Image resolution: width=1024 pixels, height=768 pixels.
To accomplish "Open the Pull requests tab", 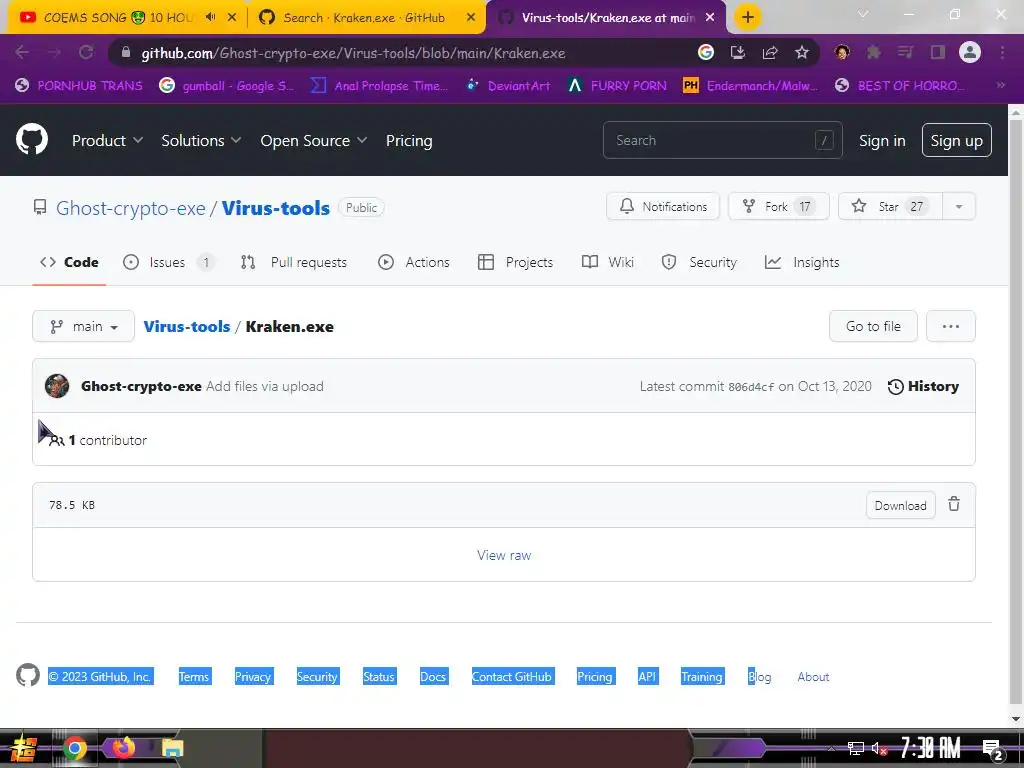I will (x=294, y=262).
